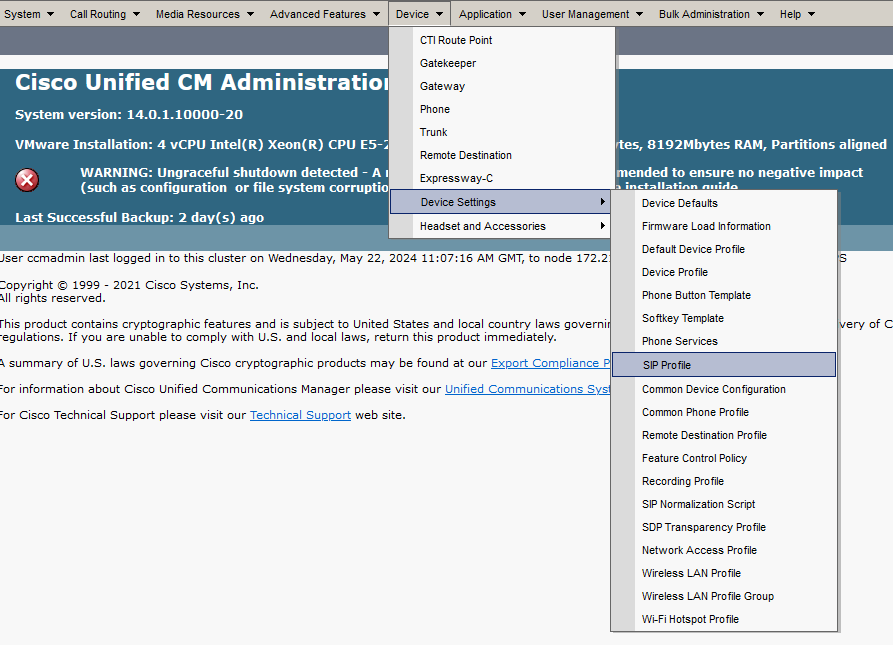Select CTI Route Point from Device menu
Screen dimensions: 893x645
tap(502, 40)
